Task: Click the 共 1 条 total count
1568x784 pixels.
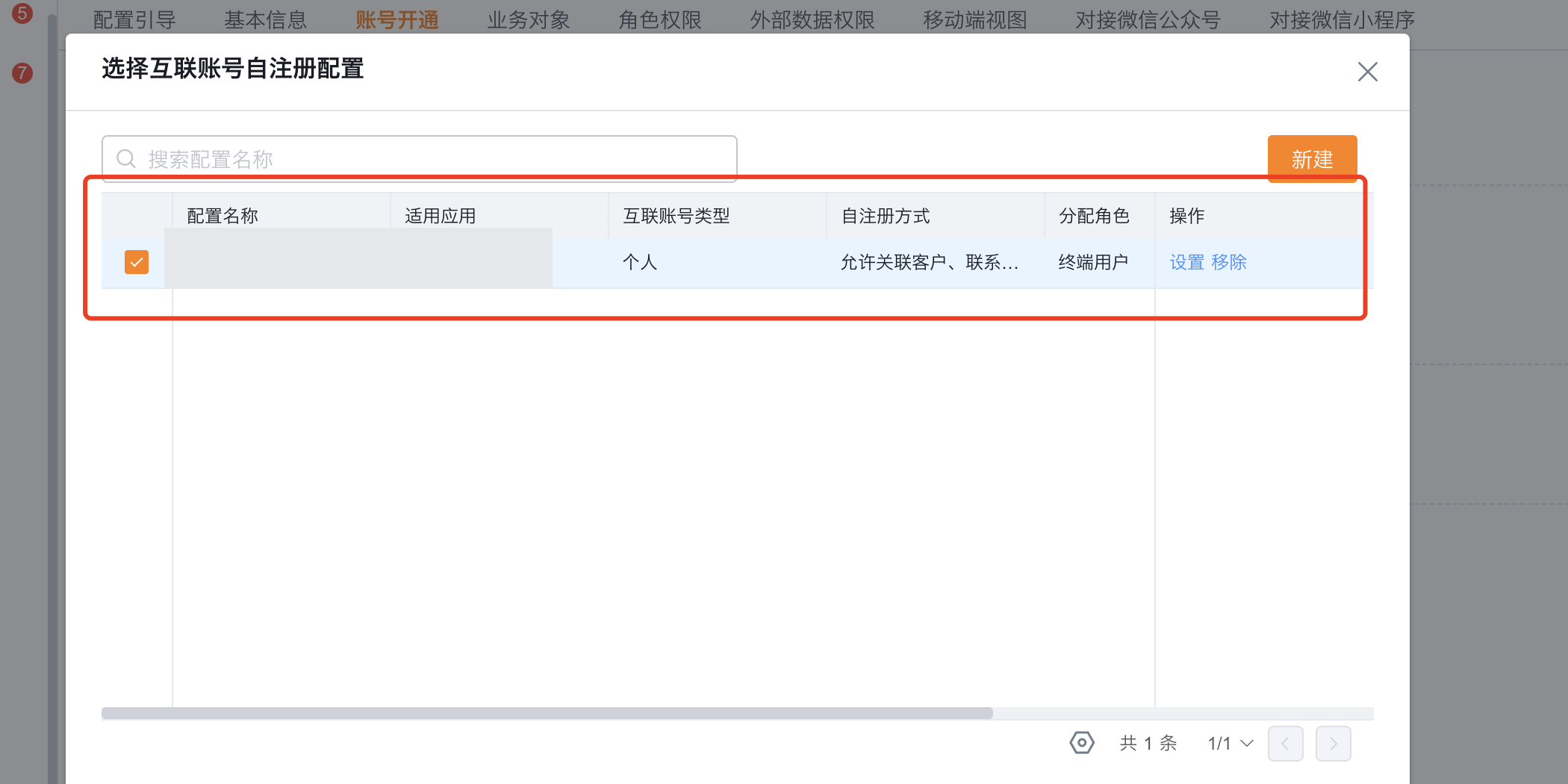Action: pos(1148,743)
